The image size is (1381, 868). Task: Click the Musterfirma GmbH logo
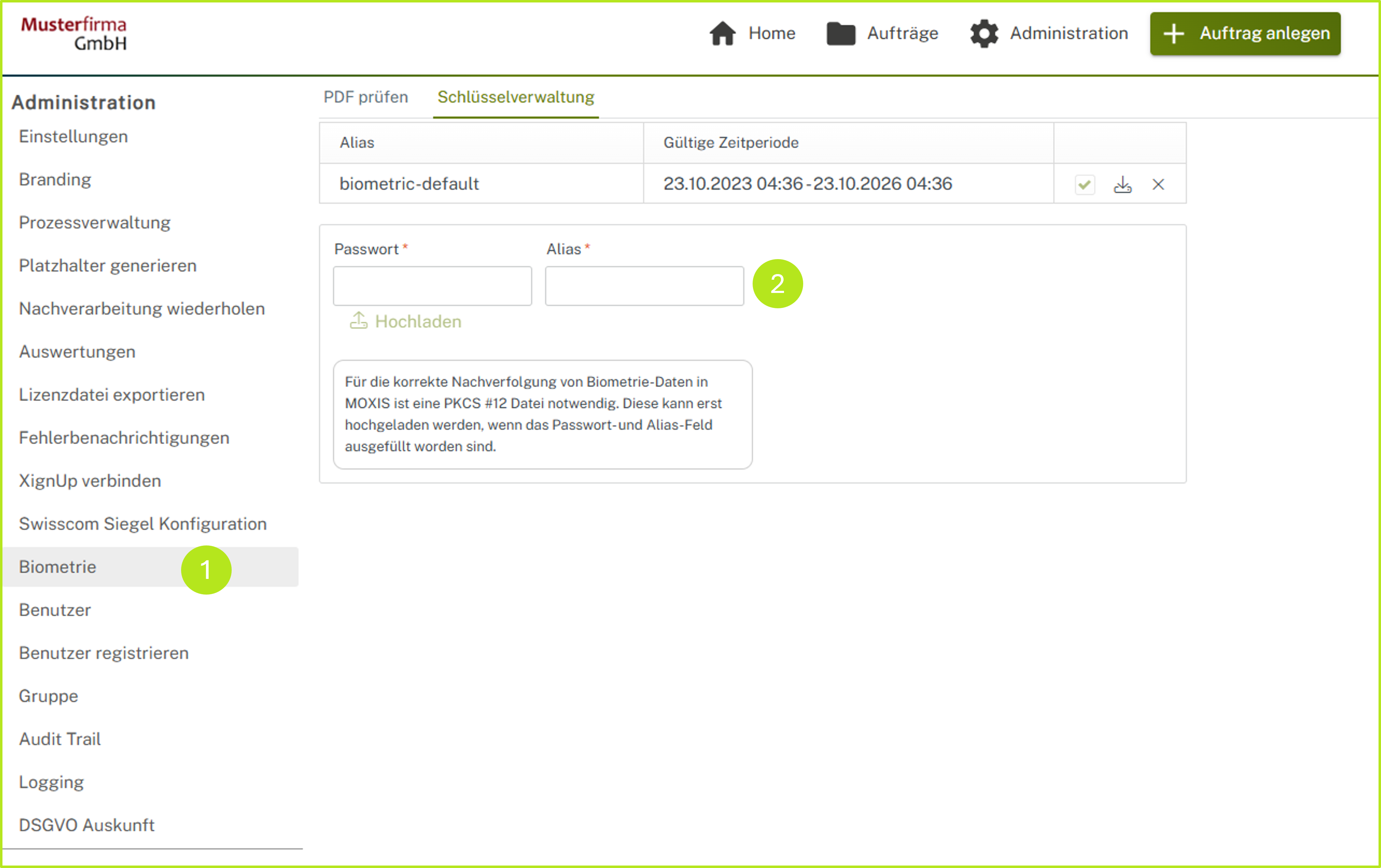coord(75,33)
